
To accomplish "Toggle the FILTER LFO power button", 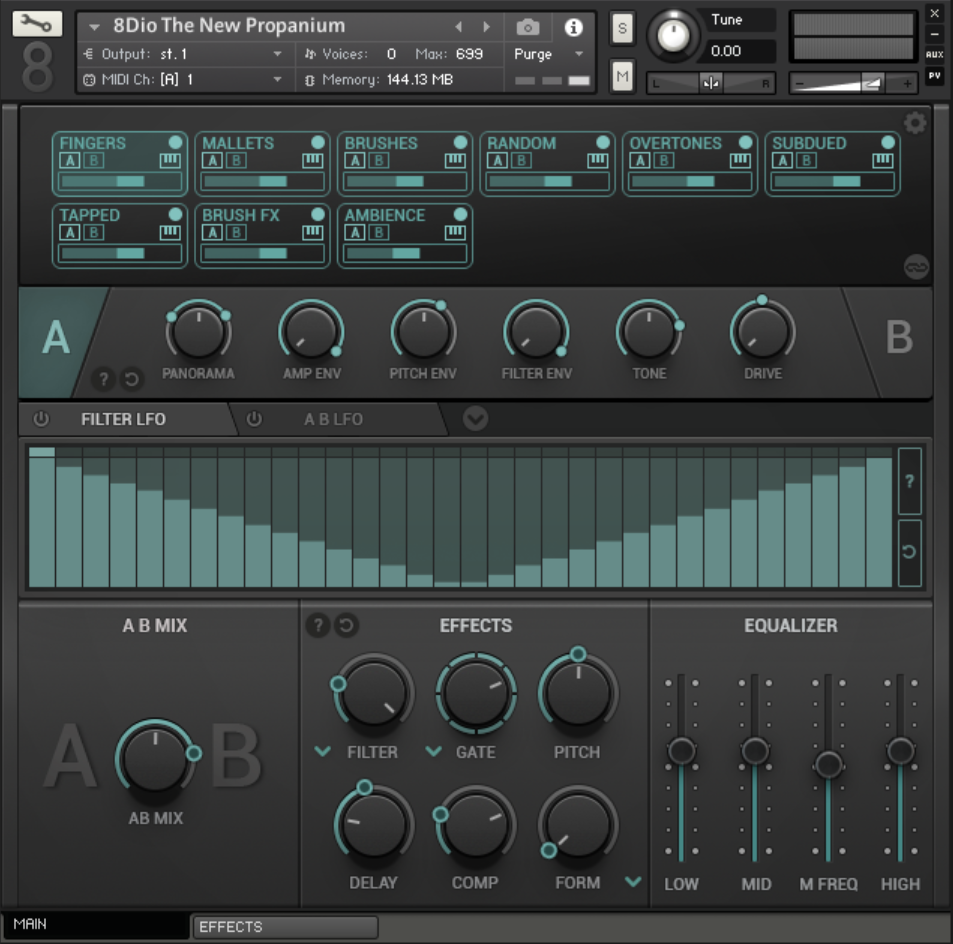I will (41, 419).
